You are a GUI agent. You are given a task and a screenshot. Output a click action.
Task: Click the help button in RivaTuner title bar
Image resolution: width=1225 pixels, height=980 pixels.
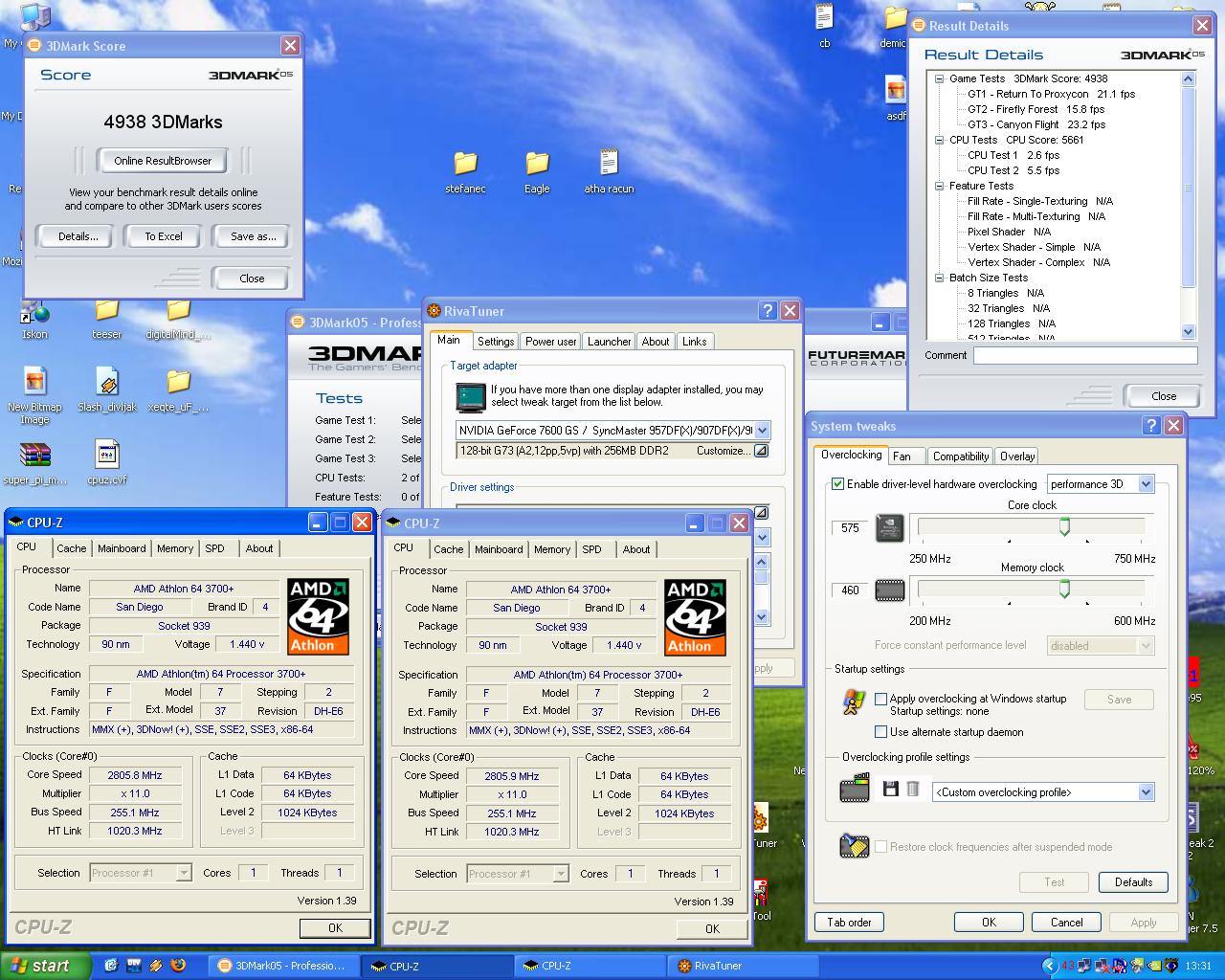768,311
